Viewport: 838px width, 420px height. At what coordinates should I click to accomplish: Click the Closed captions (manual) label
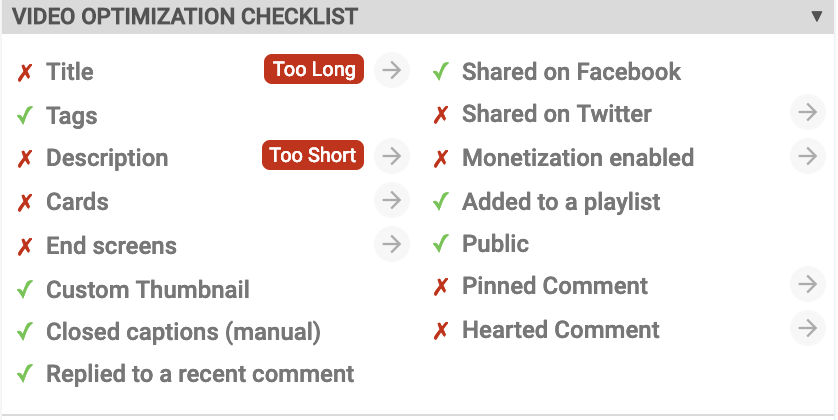pyautogui.click(x=183, y=332)
